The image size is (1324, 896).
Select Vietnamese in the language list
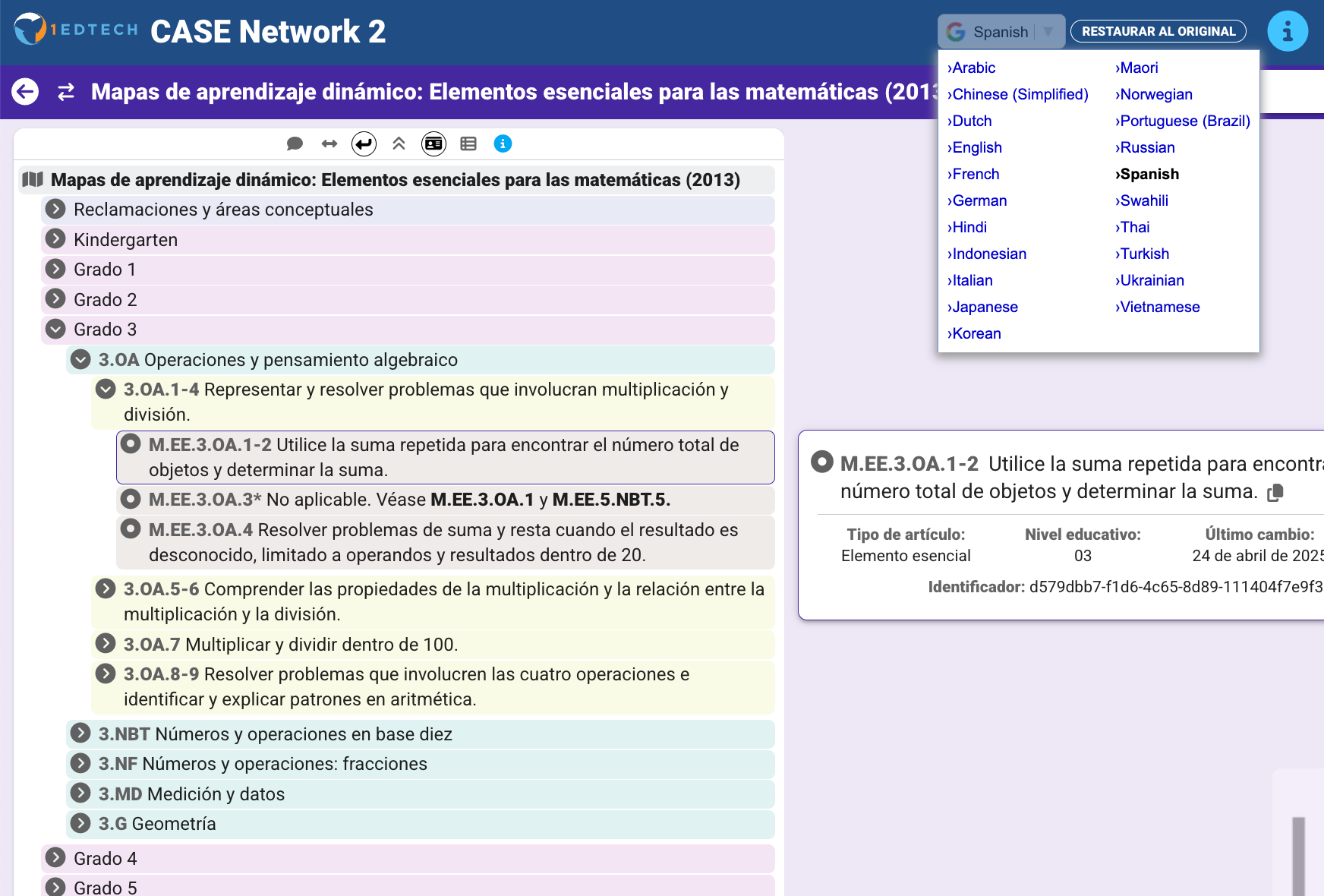(x=1158, y=307)
